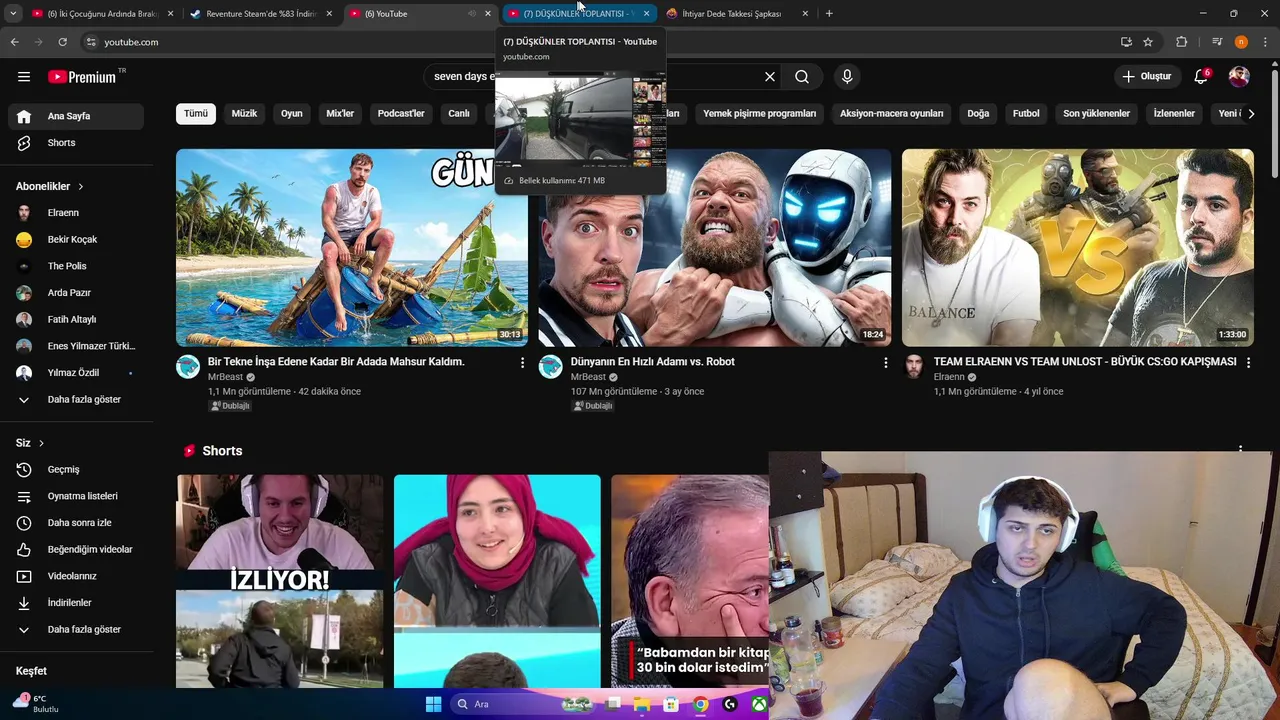
Task: Go back with browser back arrow
Action: click(14, 42)
